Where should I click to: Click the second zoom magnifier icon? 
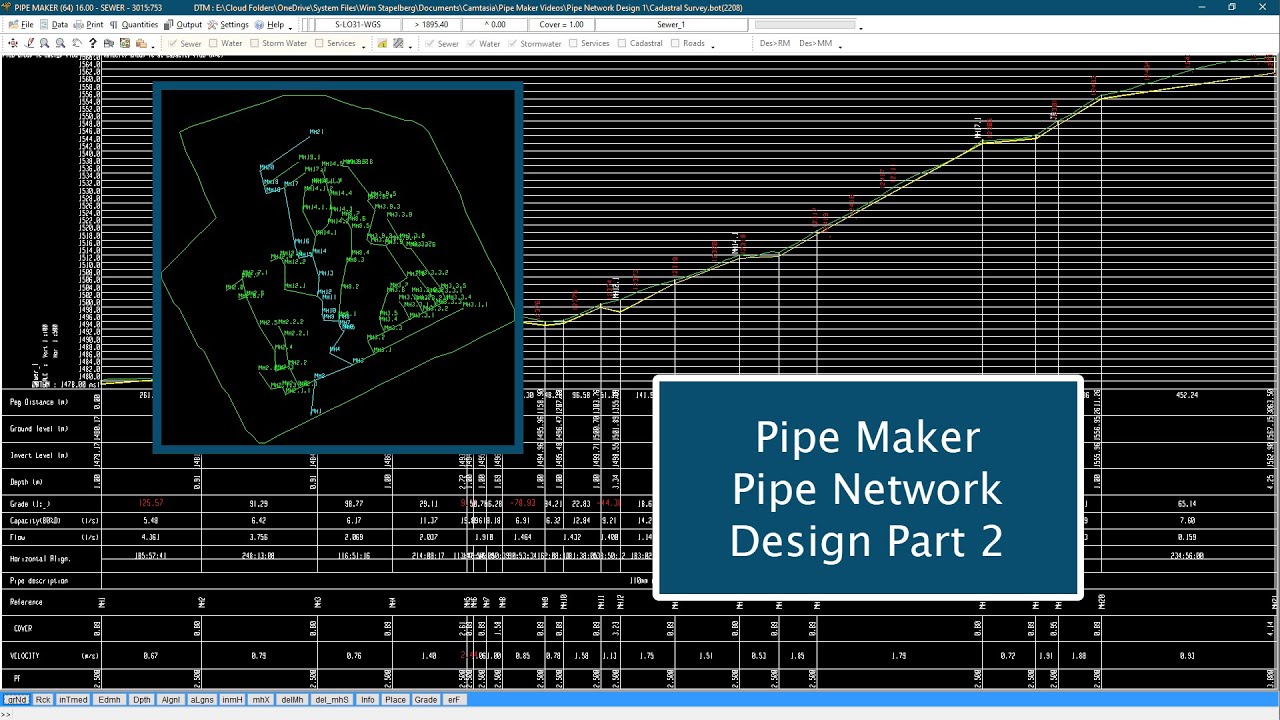(61, 43)
